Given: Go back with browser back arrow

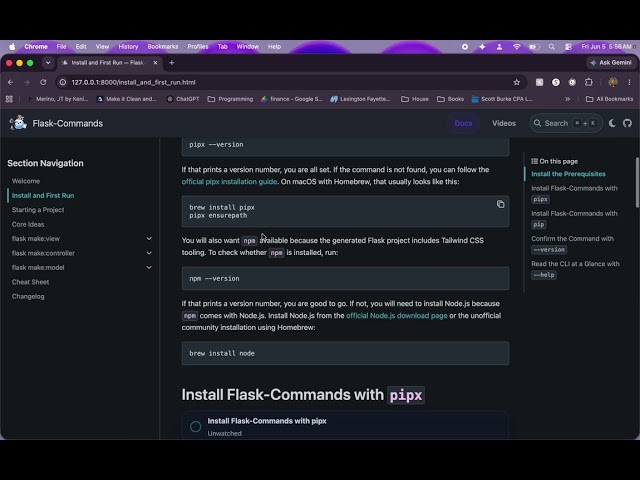Looking at the screenshot, I should [11, 82].
